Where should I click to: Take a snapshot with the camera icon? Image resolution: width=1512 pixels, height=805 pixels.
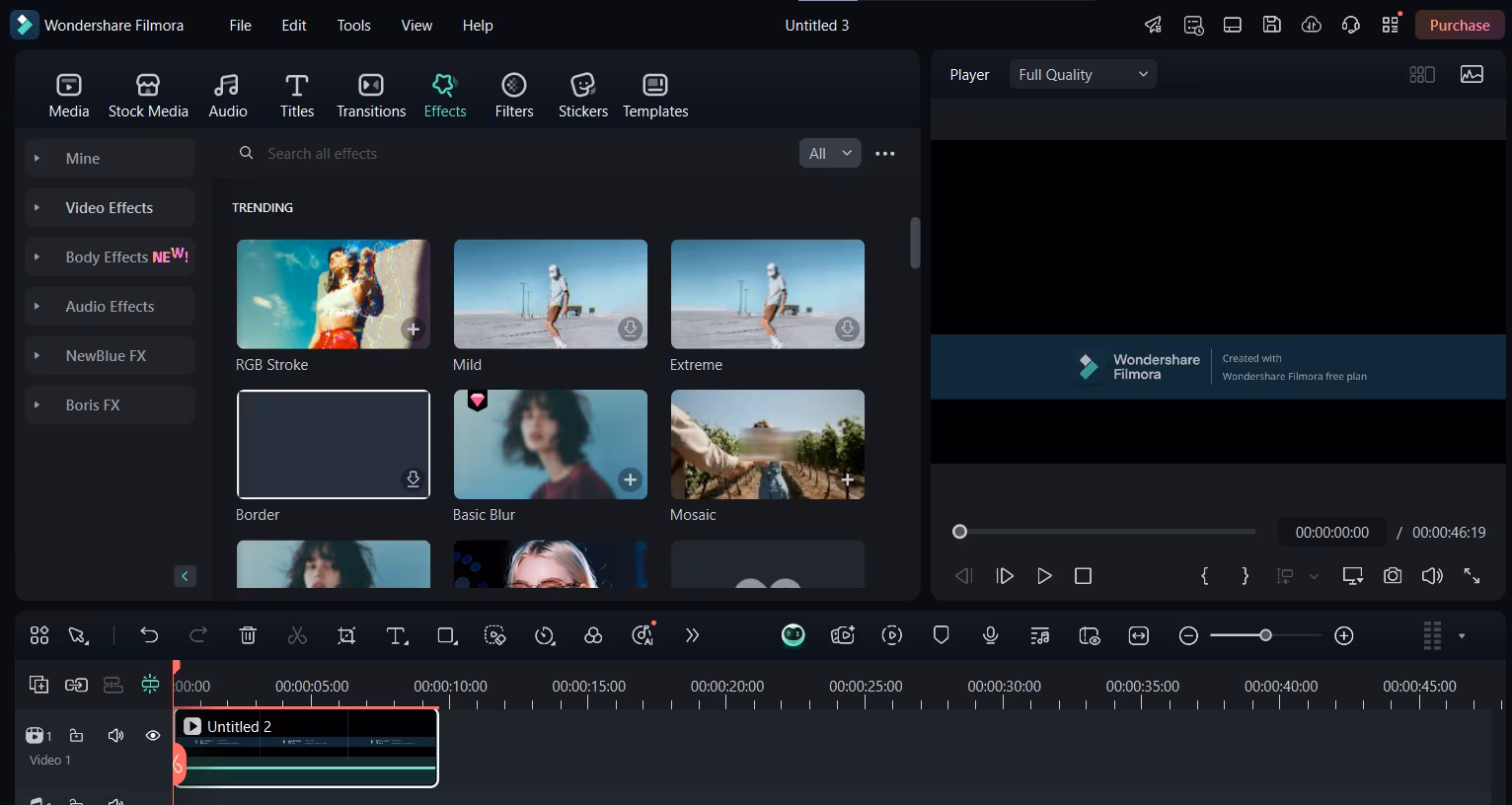[x=1393, y=576]
